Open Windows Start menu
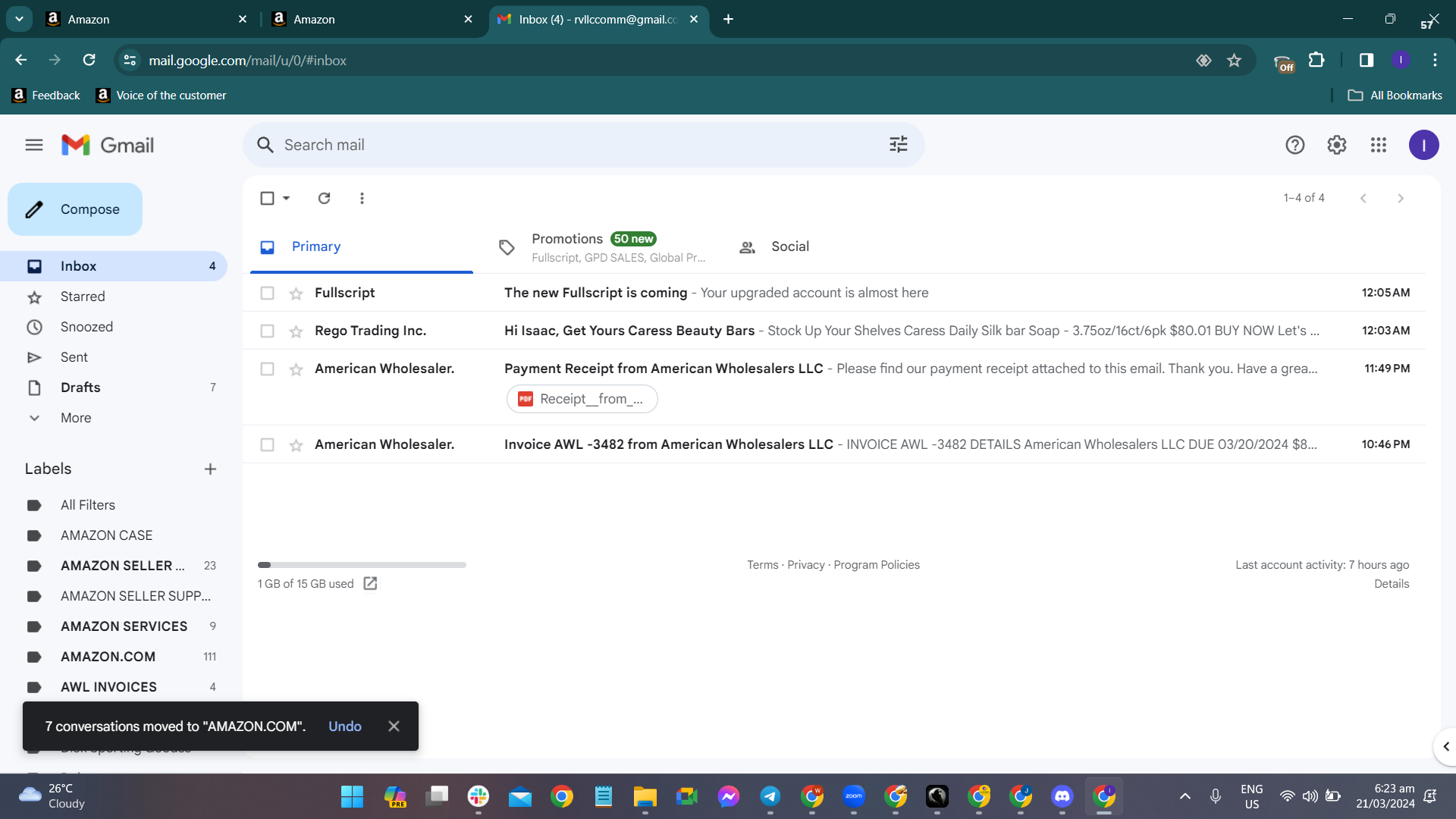 (x=352, y=796)
